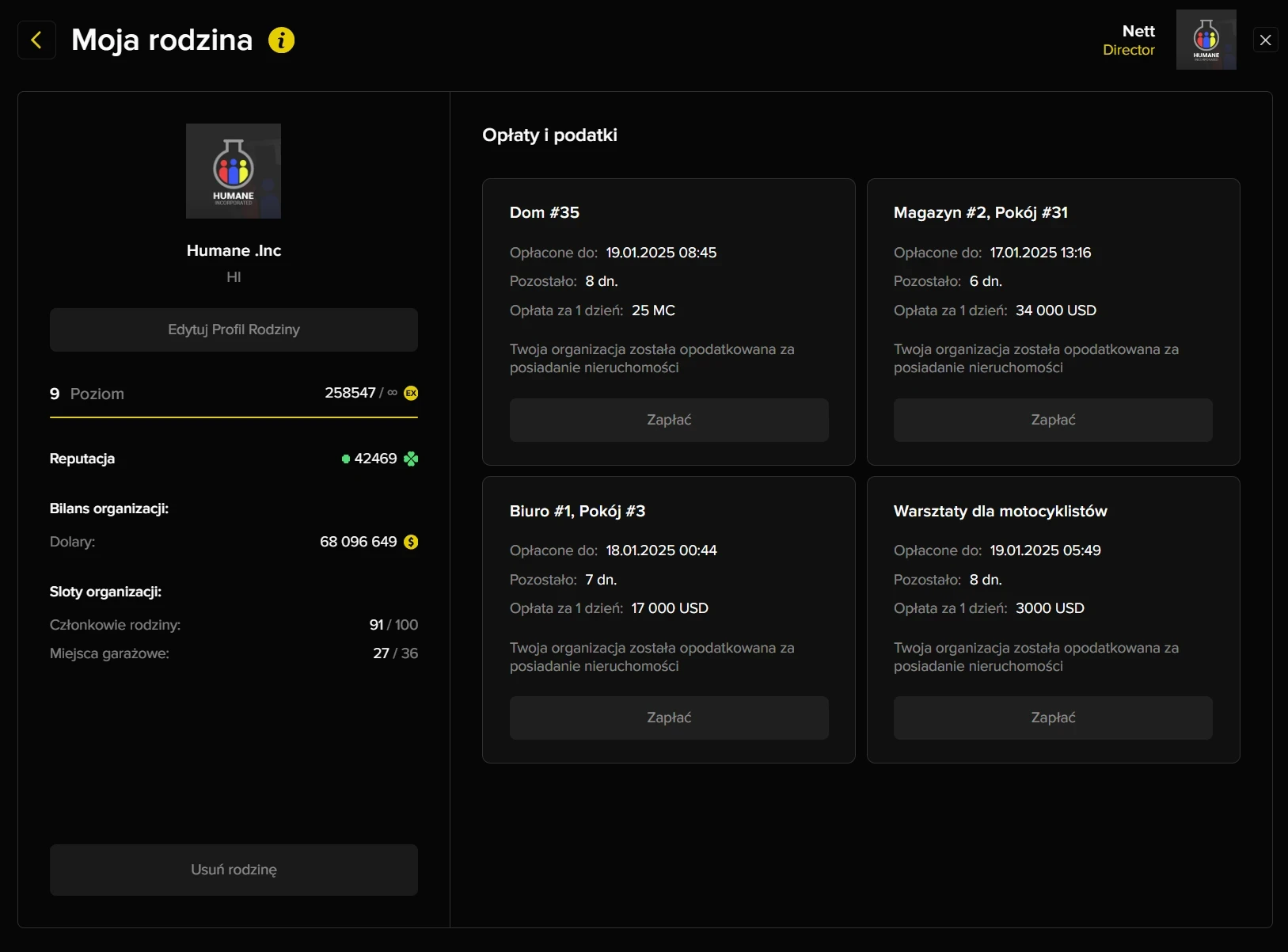
Task: Pay the Biuro #1, Pokój #3 fee
Action: click(669, 718)
